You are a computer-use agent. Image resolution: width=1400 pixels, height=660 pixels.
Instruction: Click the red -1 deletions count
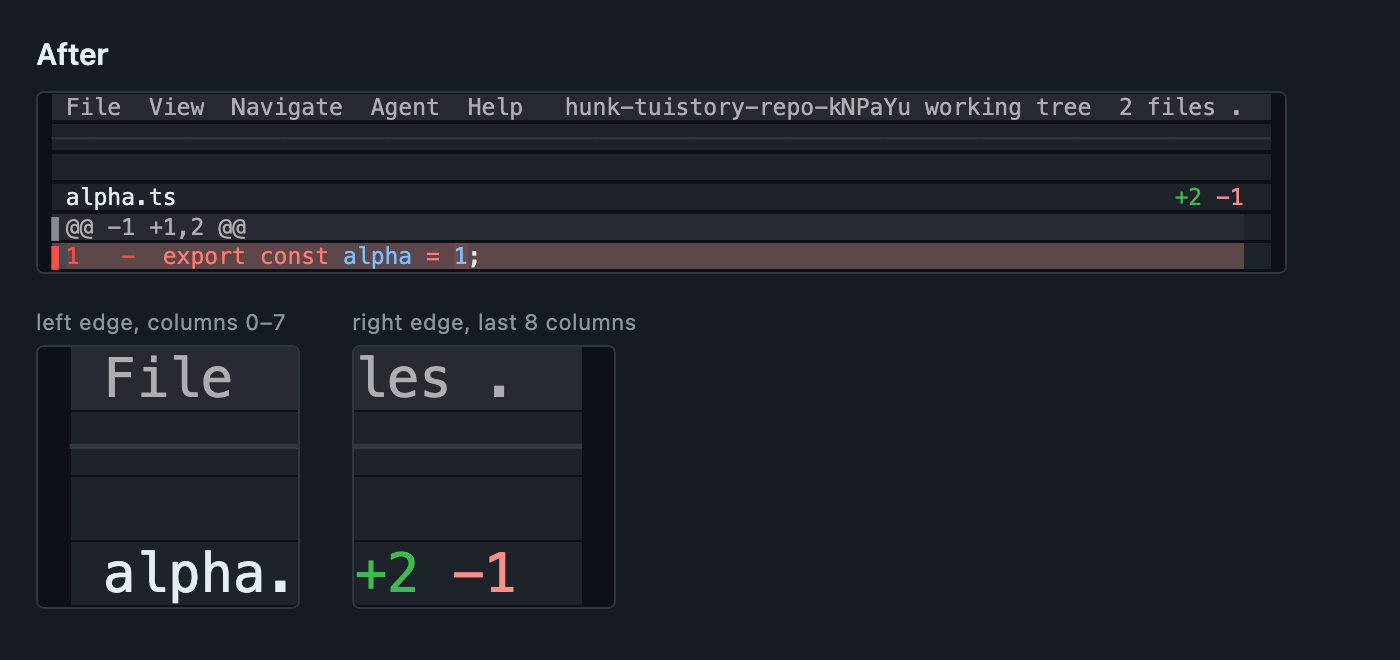tap(1230, 197)
